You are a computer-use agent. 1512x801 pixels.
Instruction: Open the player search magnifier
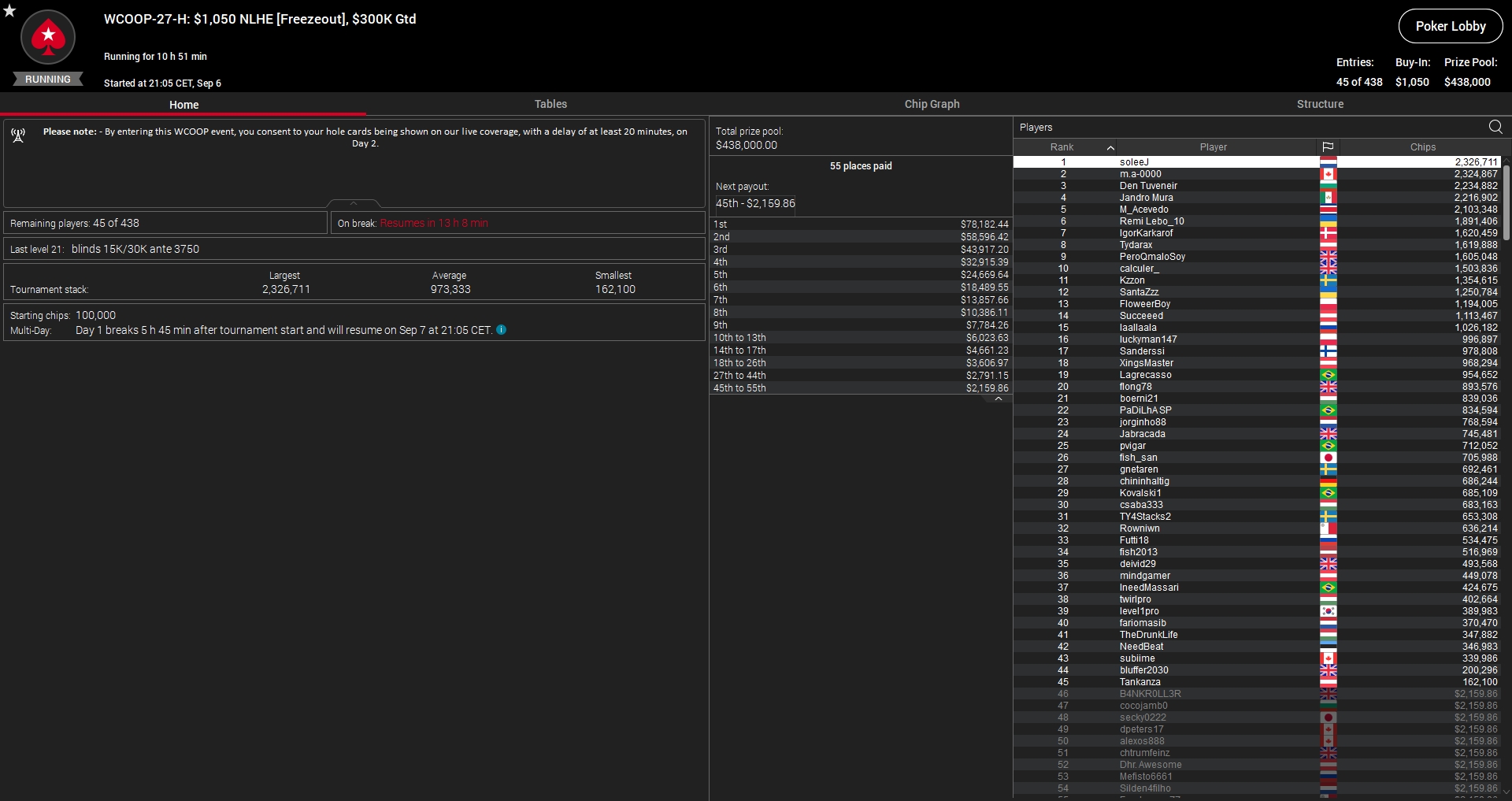[1495, 127]
